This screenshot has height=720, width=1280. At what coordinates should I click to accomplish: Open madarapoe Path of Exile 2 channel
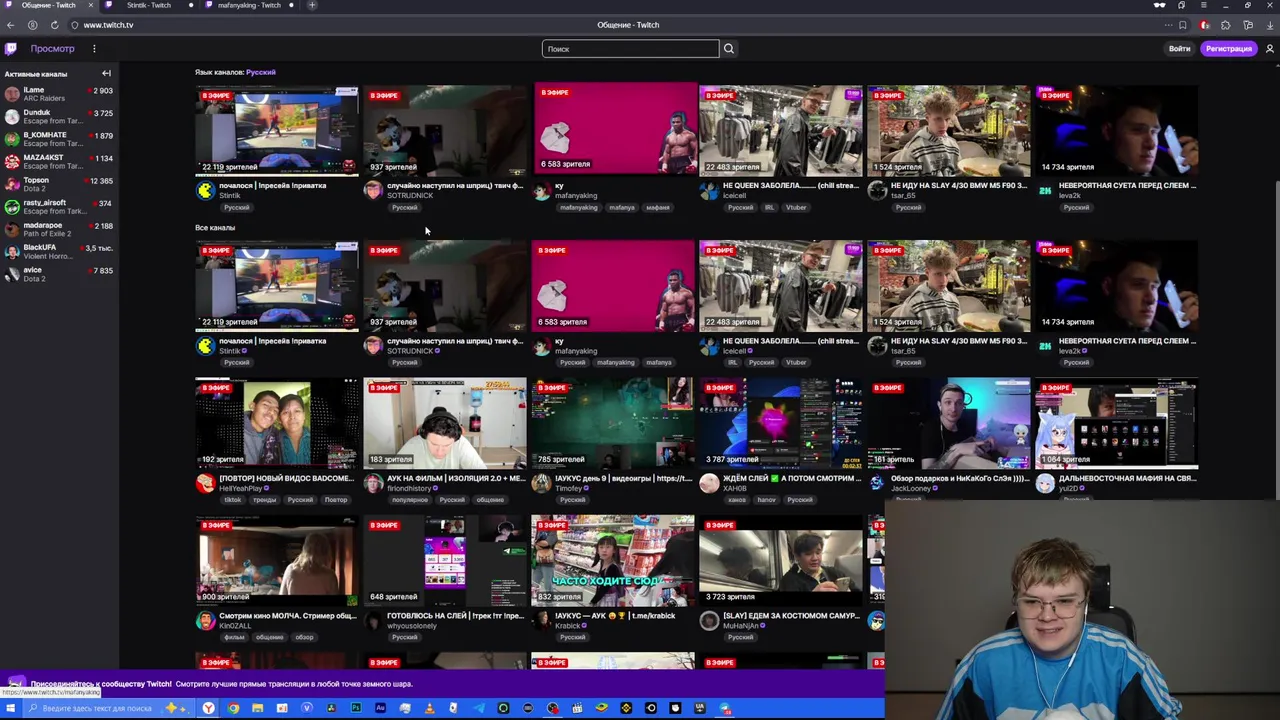[x=59, y=229]
